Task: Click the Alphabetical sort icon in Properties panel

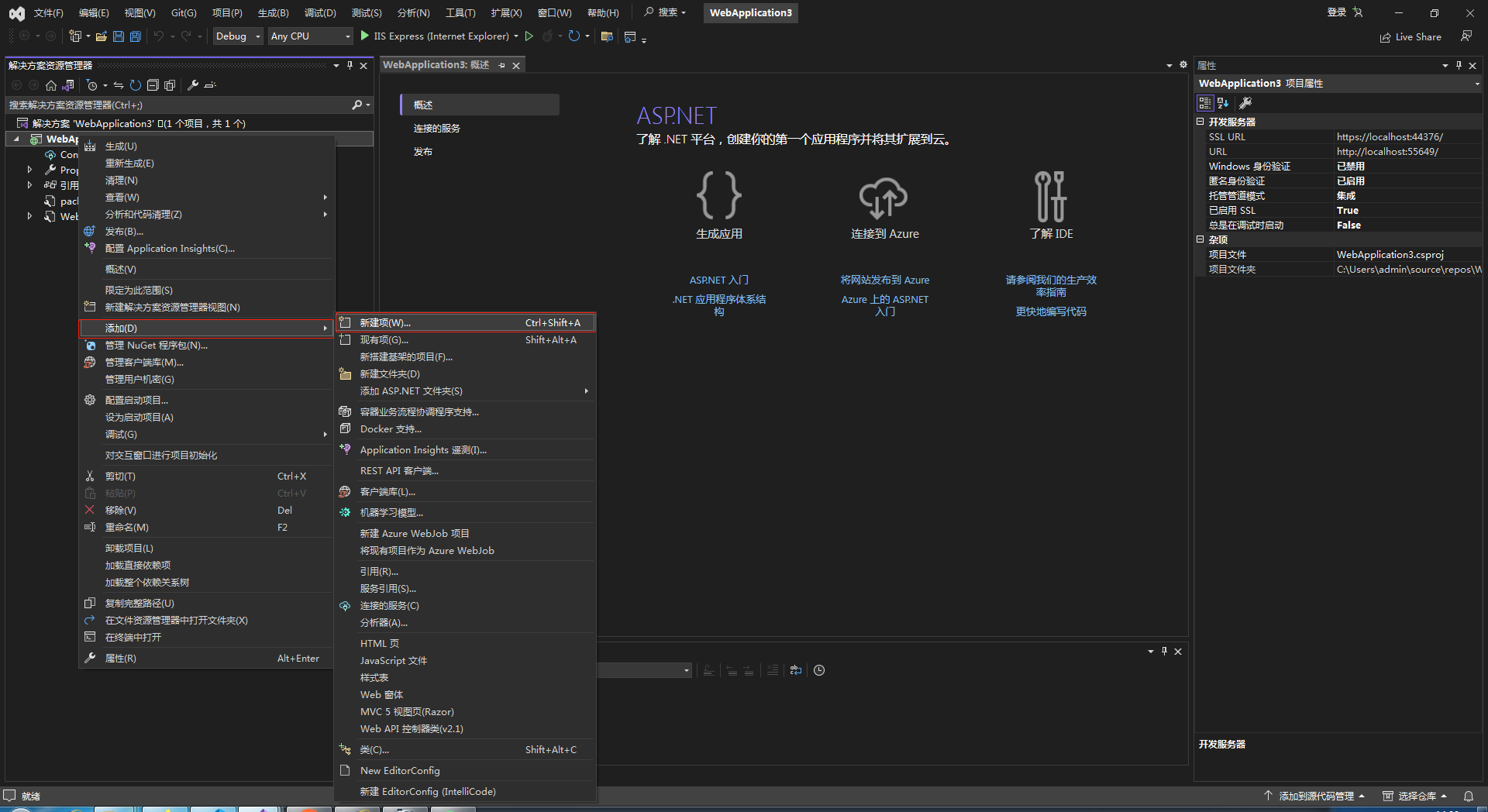Action: (1223, 102)
